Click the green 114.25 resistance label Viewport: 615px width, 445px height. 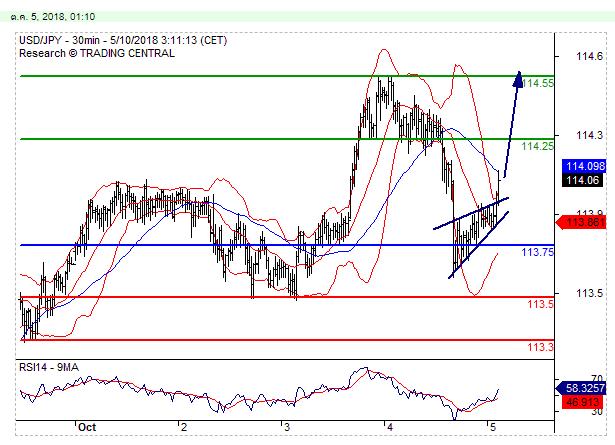[x=538, y=146]
